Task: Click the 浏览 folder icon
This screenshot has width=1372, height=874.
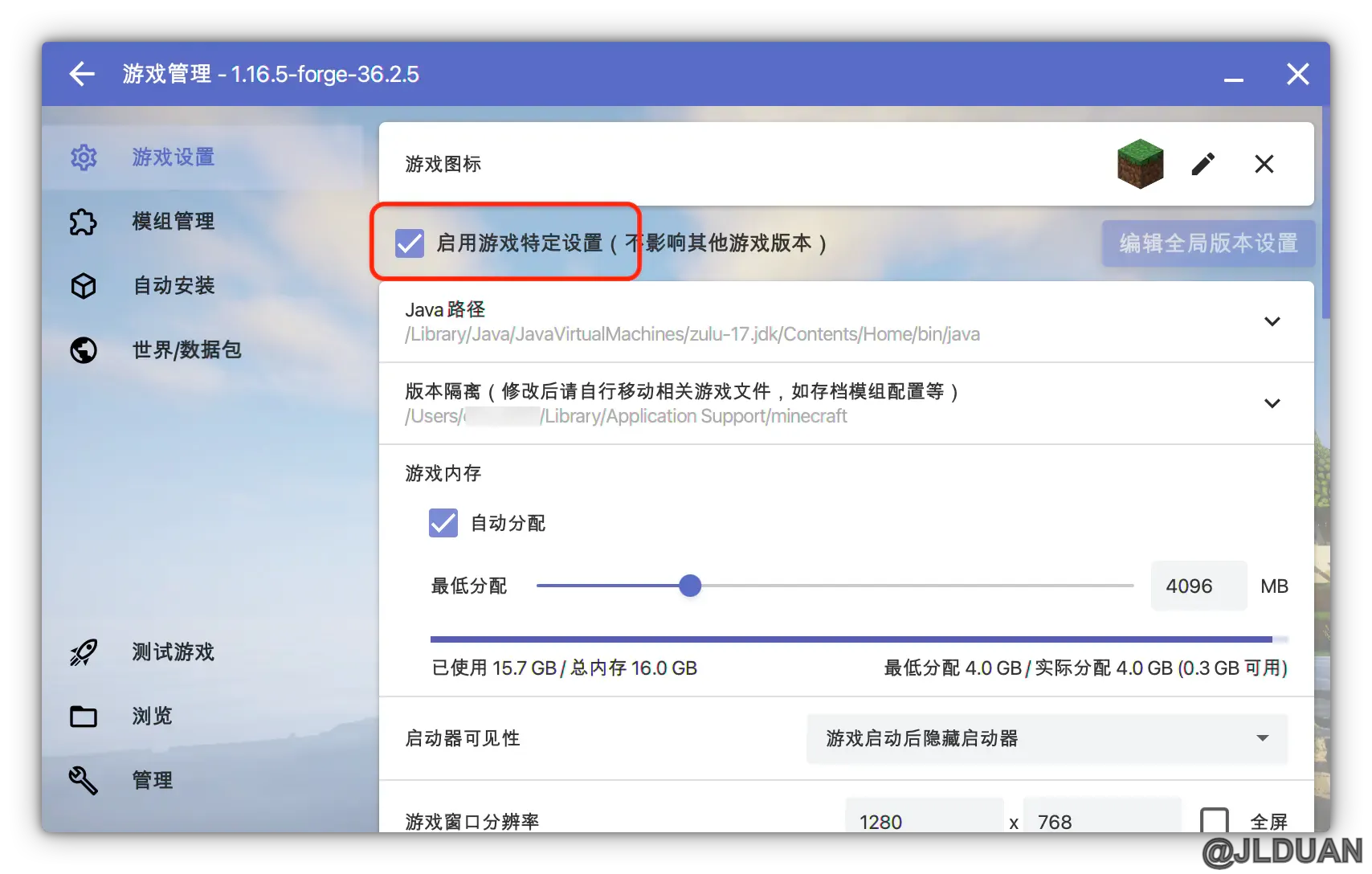Action: tap(84, 717)
